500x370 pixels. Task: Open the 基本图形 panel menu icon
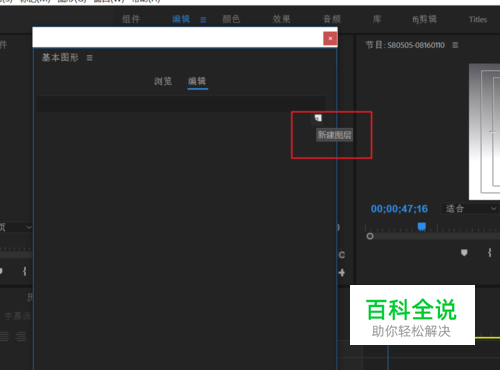pyautogui.click(x=89, y=58)
